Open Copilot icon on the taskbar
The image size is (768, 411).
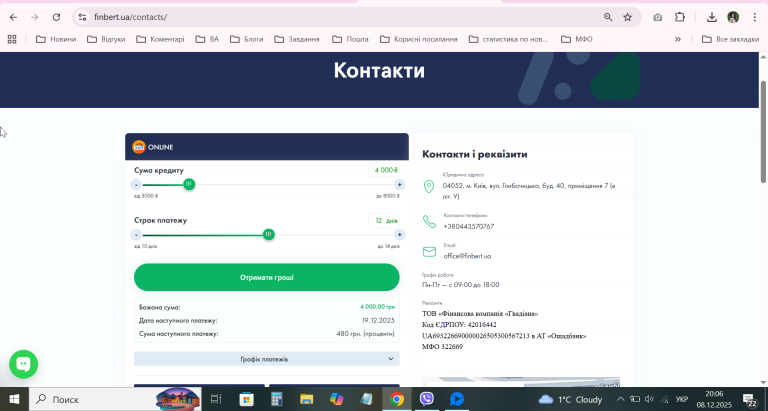pos(336,399)
